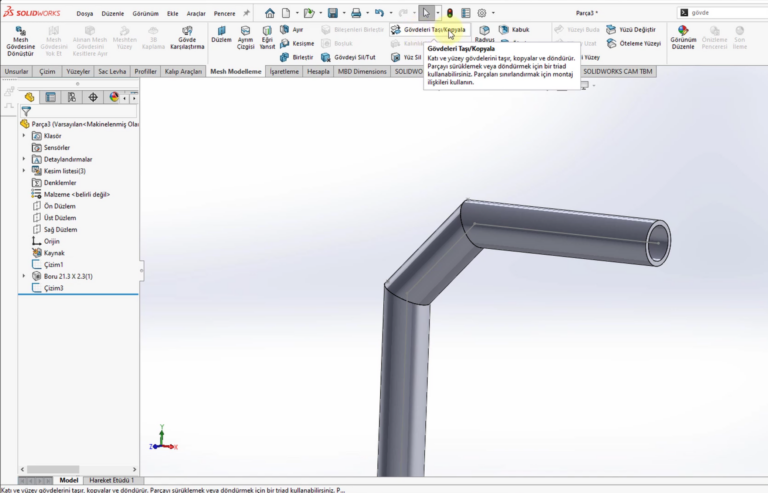Viewport: 768px width, 493px height.
Task: Click the Mesh Gövdesine Dönüştür tool
Action: click(x=20, y=41)
